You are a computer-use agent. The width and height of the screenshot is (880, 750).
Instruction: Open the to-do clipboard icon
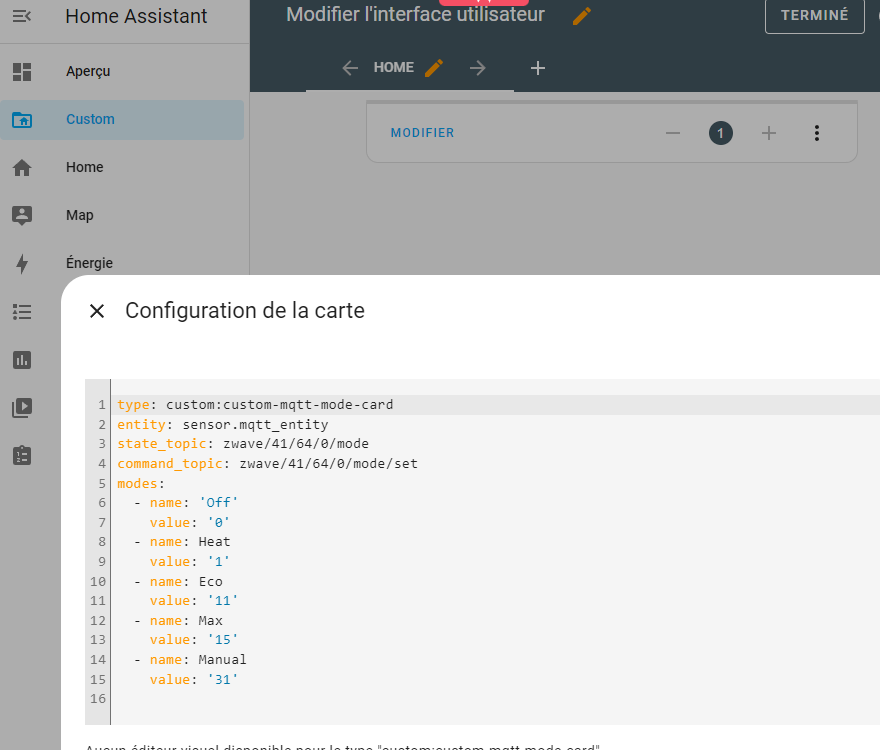click(x=22, y=455)
